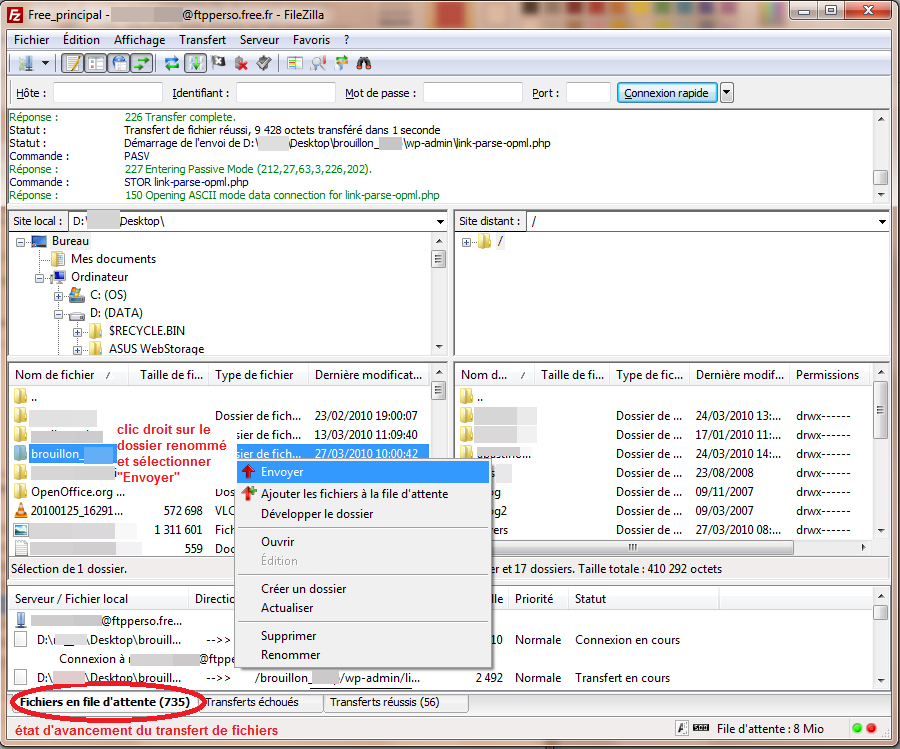This screenshot has width=900, height=749.
Task: Click the Port input field
Action: [x=588, y=93]
